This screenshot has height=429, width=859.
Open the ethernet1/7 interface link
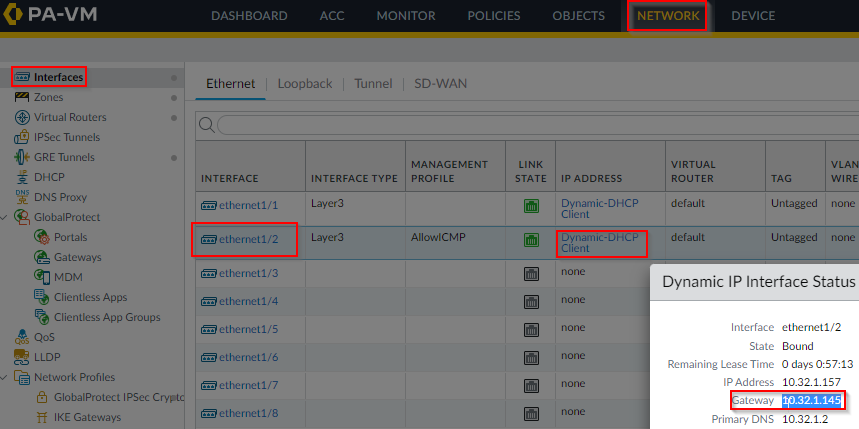(249, 385)
